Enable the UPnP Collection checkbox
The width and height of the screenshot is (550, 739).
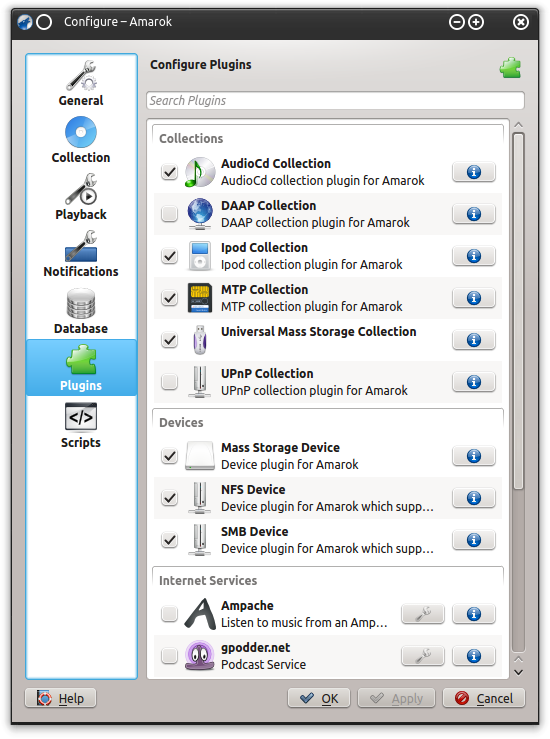[x=169, y=382]
